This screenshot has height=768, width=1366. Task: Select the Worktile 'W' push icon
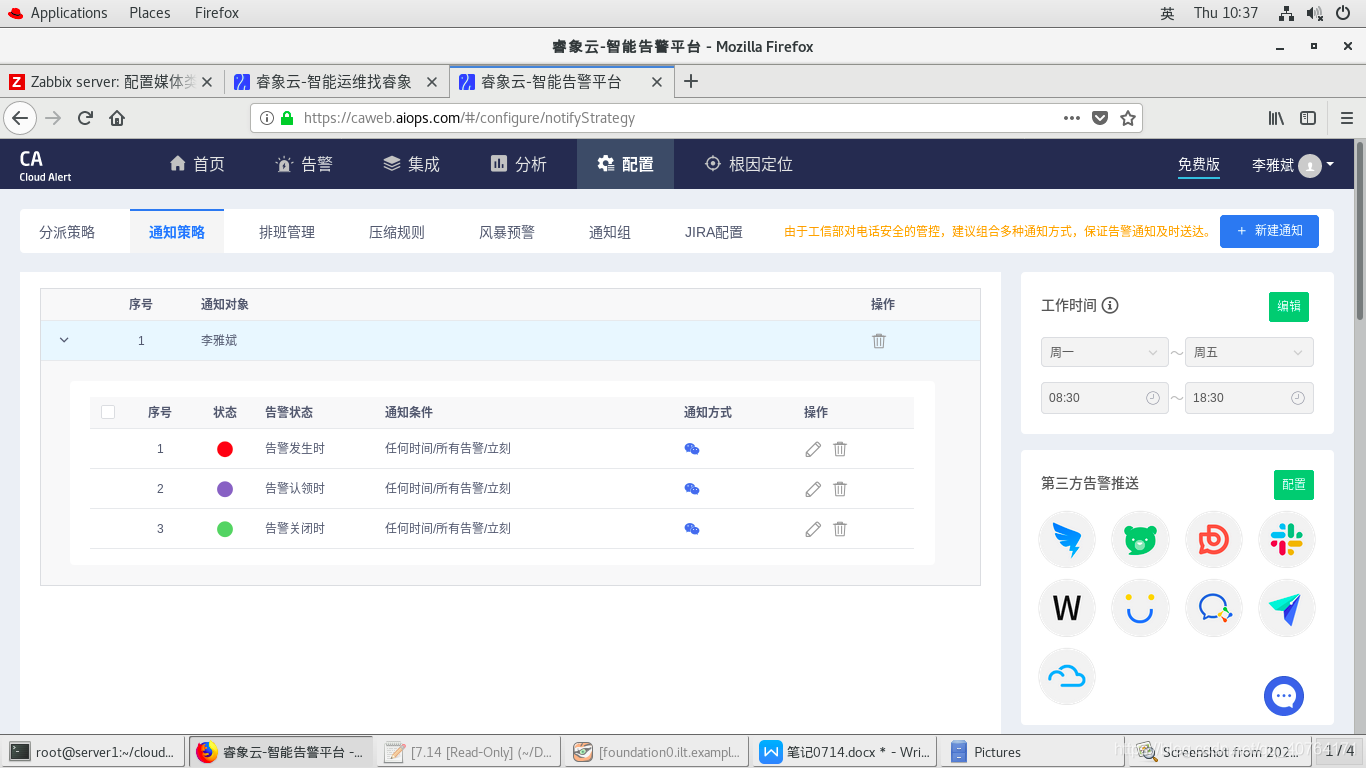(1067, 608)
